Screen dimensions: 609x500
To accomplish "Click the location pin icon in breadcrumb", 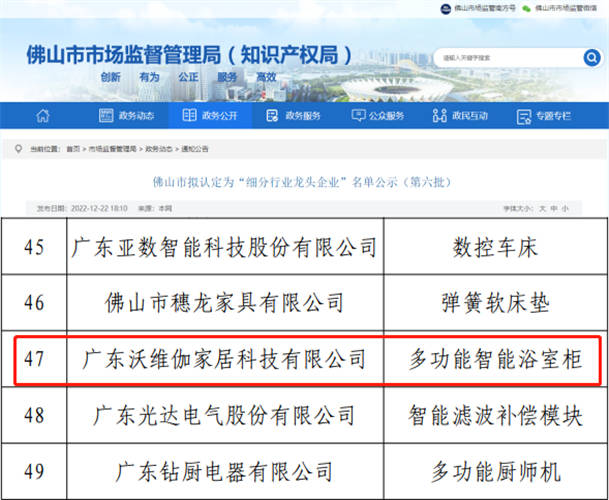I will coord(18,149).
